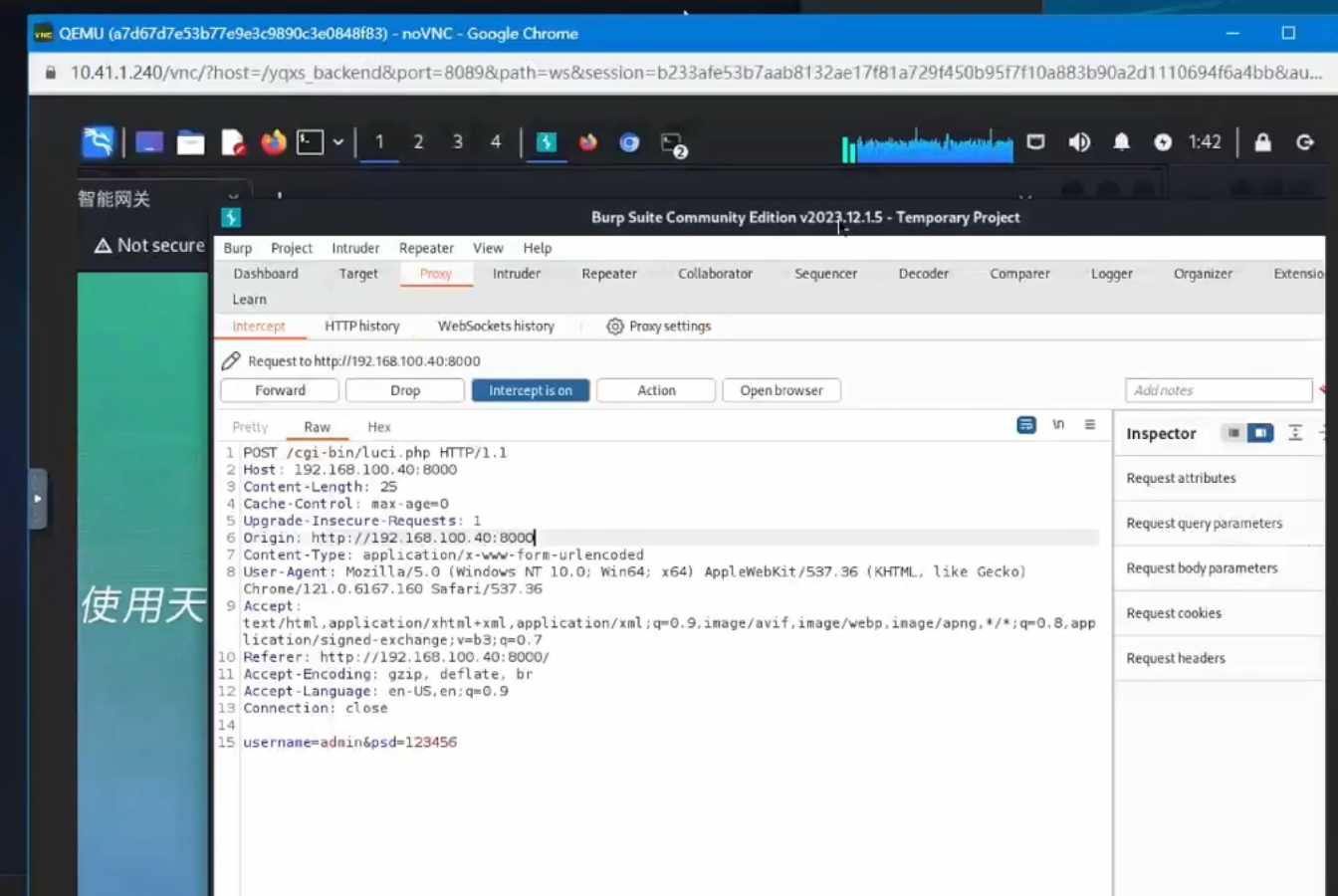The height and width of the screenshot is (896, 1338).
Task: Open the Action menu button
Action: click(x=656, y=390)
